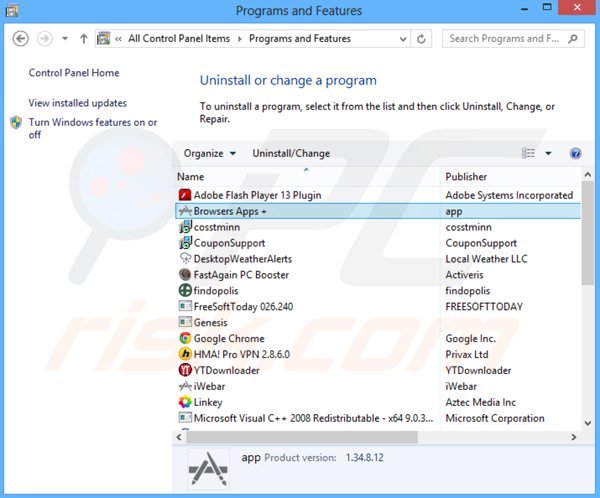Select the Browsers Apps + entry

tap(230, 211)
